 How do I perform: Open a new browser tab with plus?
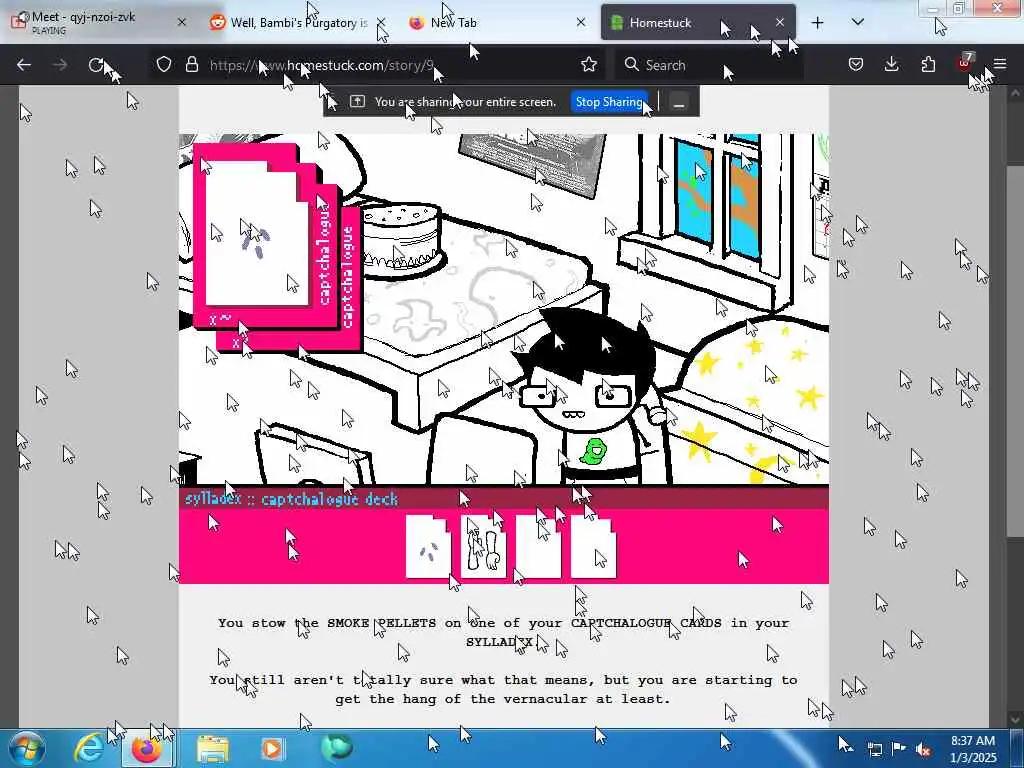click(817, 23)
